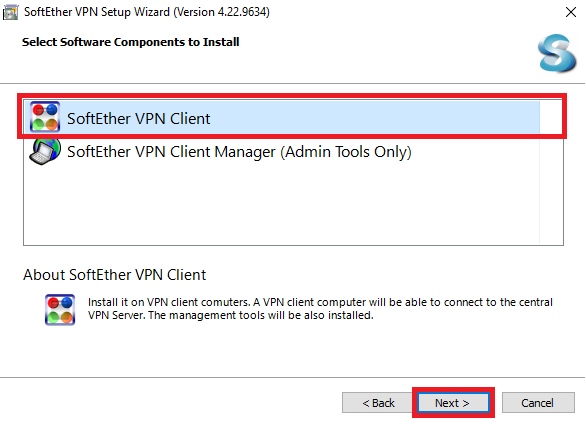Click 'The management tools will be also installed' text
Screen dimensions: 586x424
point(260,315)
